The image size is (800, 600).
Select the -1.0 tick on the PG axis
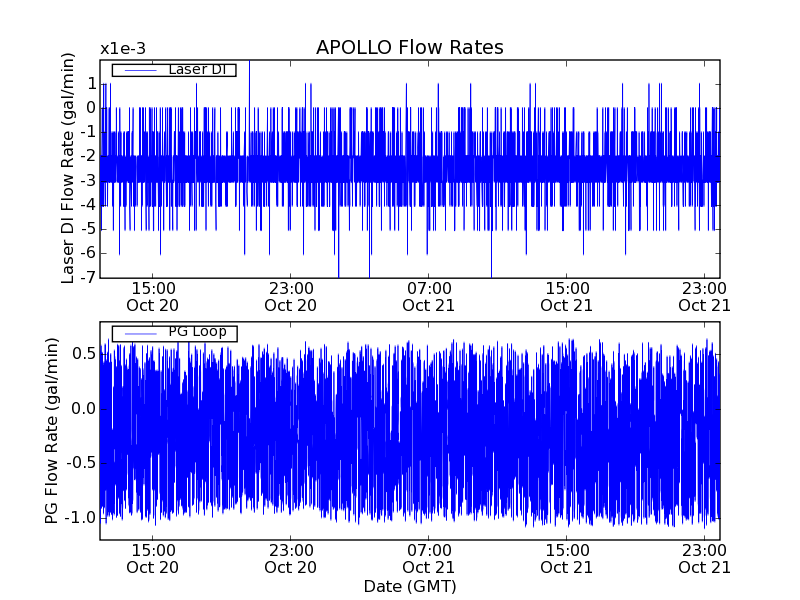pyautogui.click(x=80, y=517)
